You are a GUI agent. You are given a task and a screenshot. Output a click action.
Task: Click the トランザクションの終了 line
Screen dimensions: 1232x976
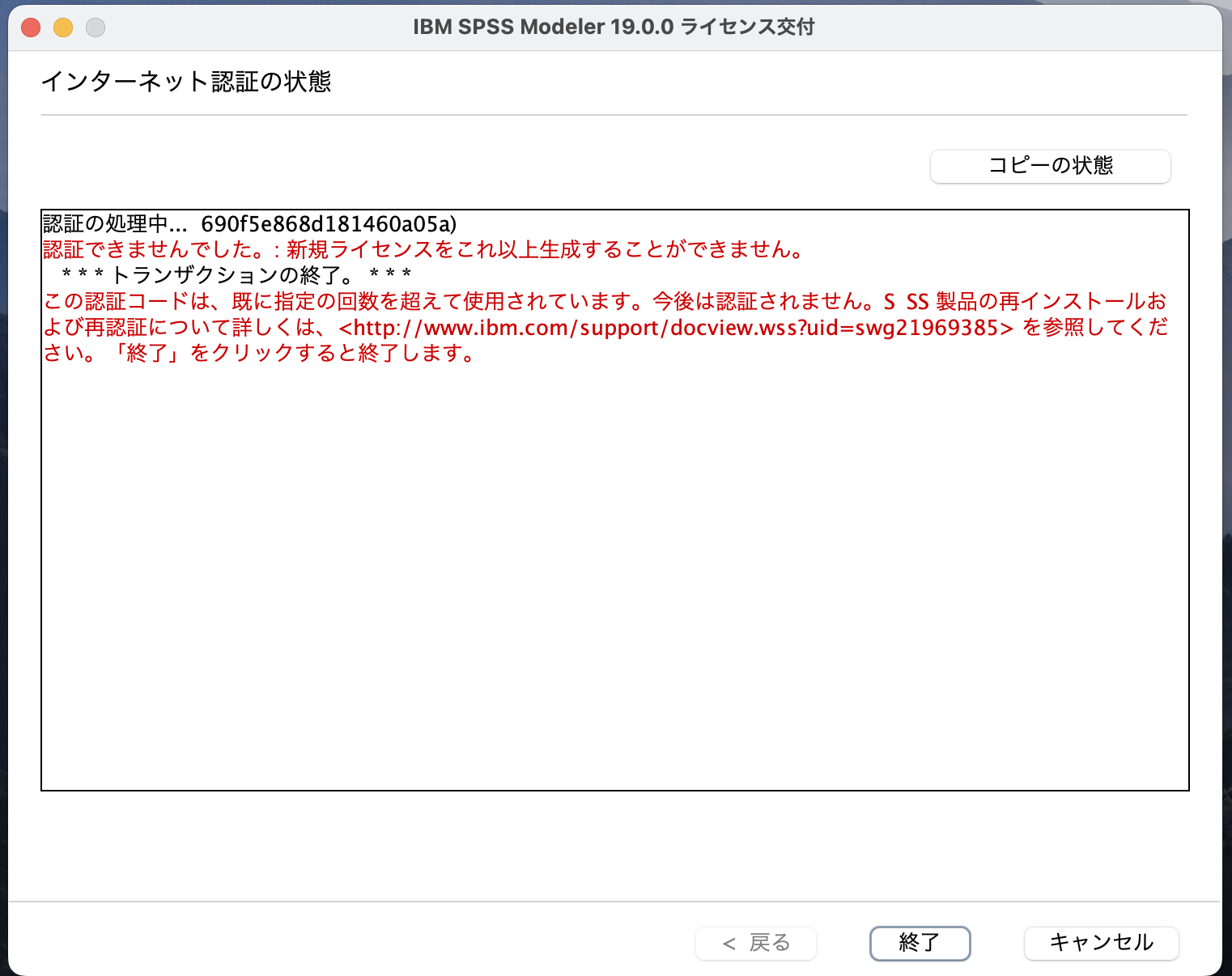tap(236, 275)
